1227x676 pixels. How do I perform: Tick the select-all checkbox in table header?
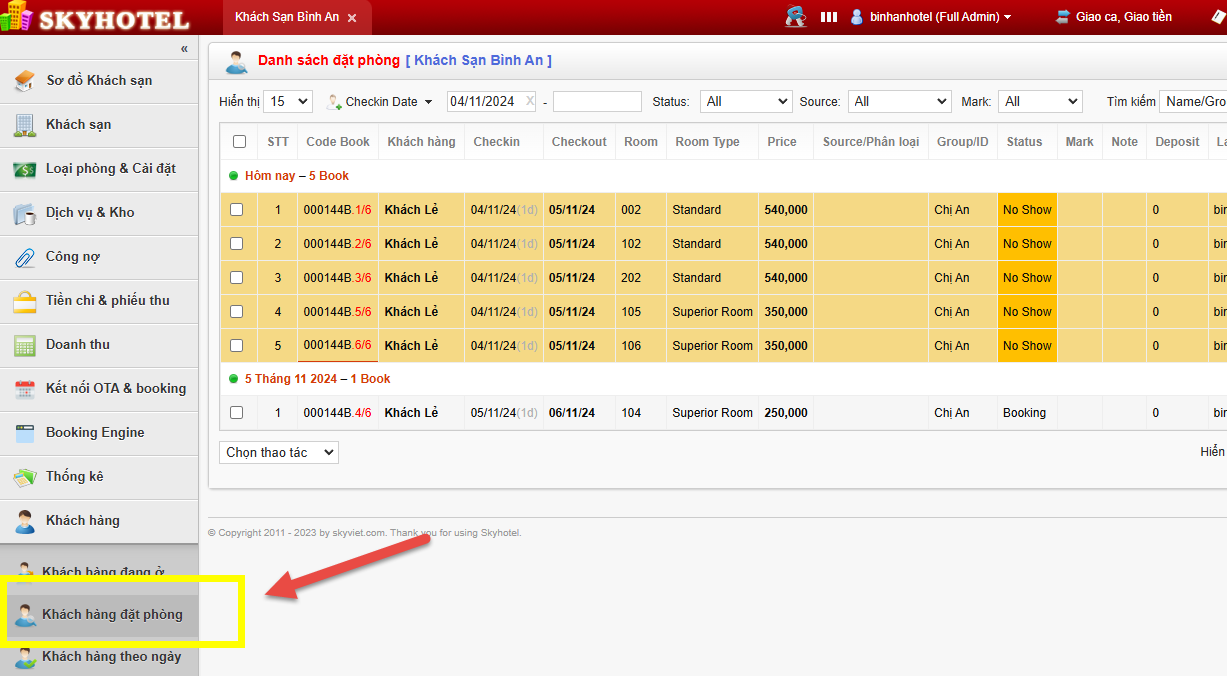coord(239,142)
